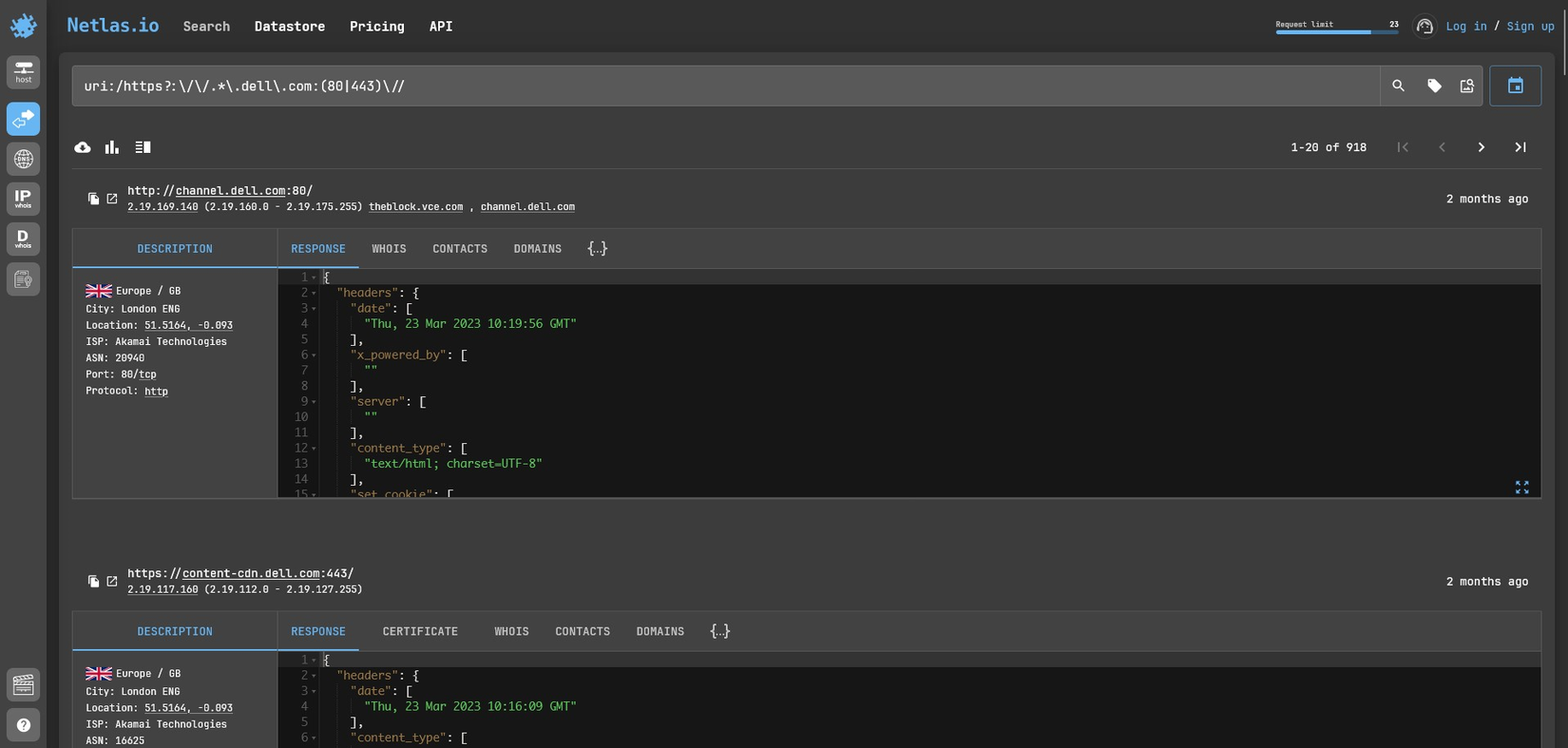Click the Log in link

[1465, 27]
